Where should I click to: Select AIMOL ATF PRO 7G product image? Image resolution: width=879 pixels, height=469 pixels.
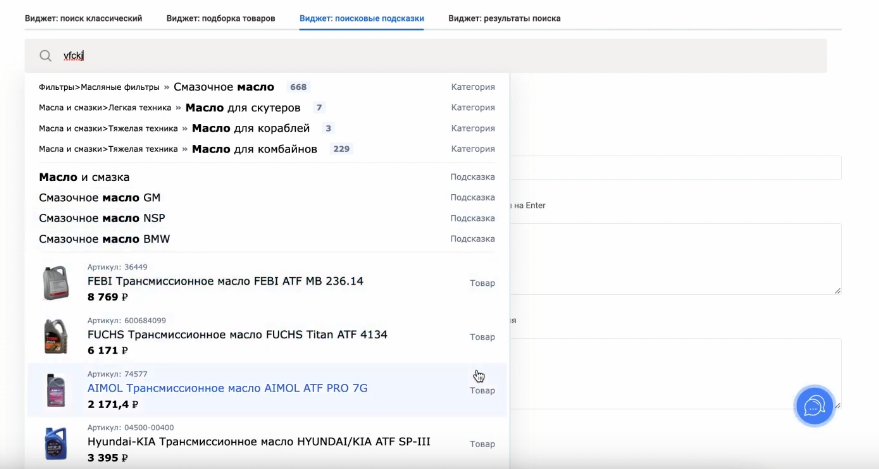[55, 390]
